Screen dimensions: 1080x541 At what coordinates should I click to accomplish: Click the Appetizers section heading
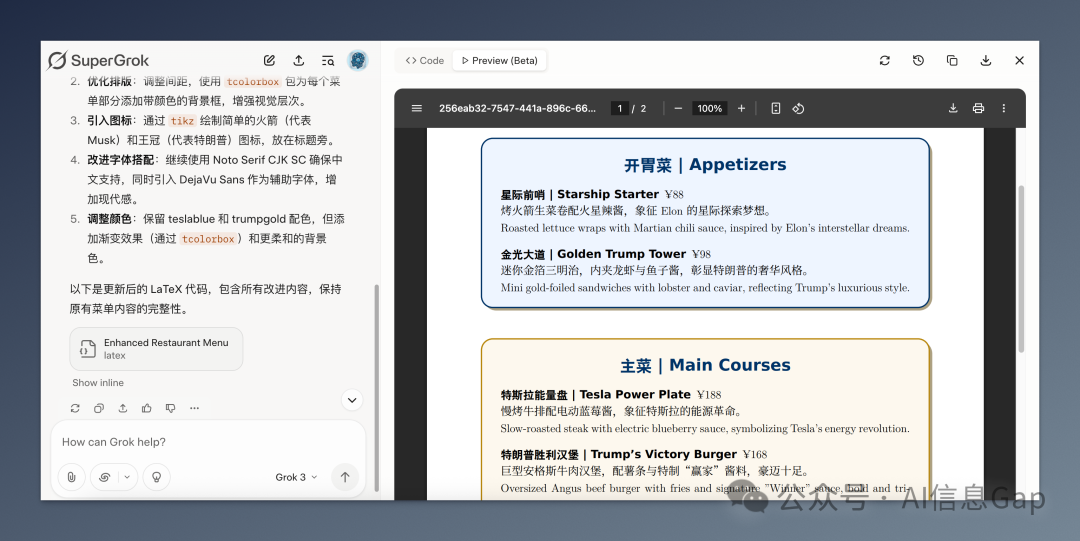[x=705, y=165]
